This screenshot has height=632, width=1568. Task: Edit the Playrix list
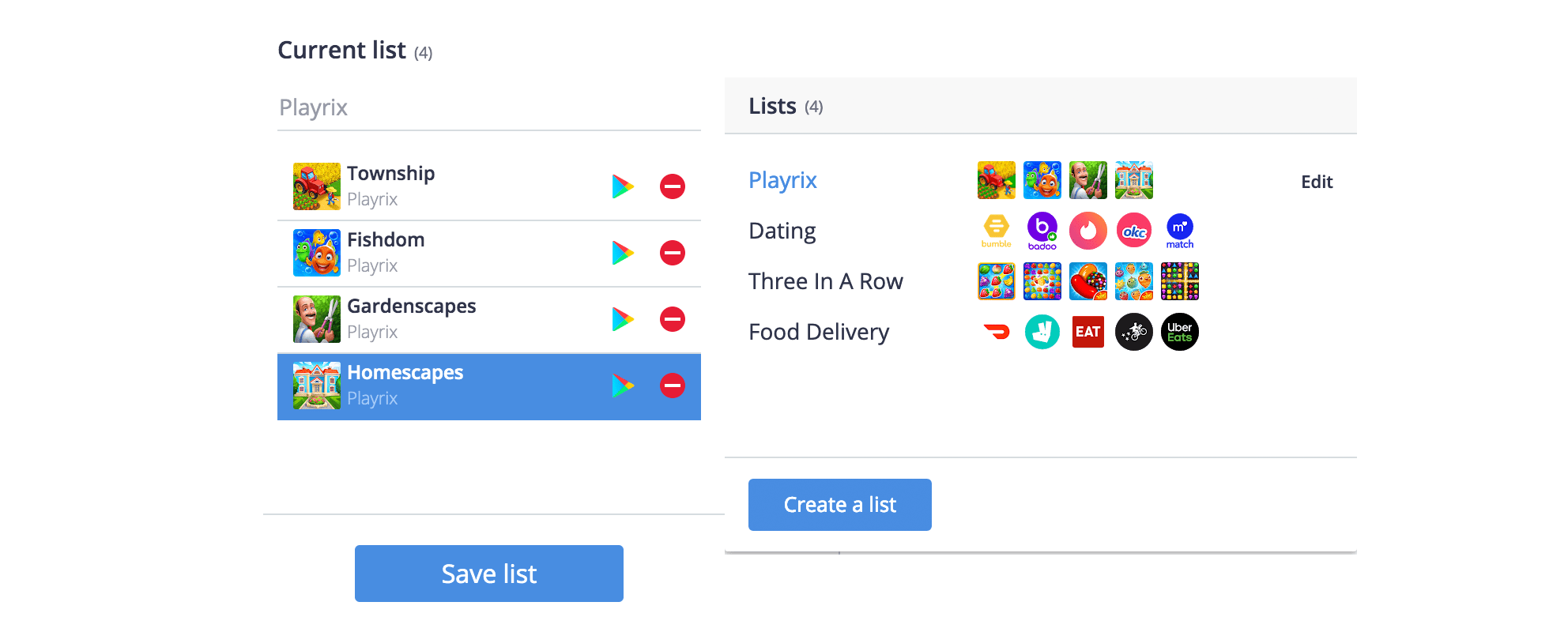click(x=1317, y=182)
